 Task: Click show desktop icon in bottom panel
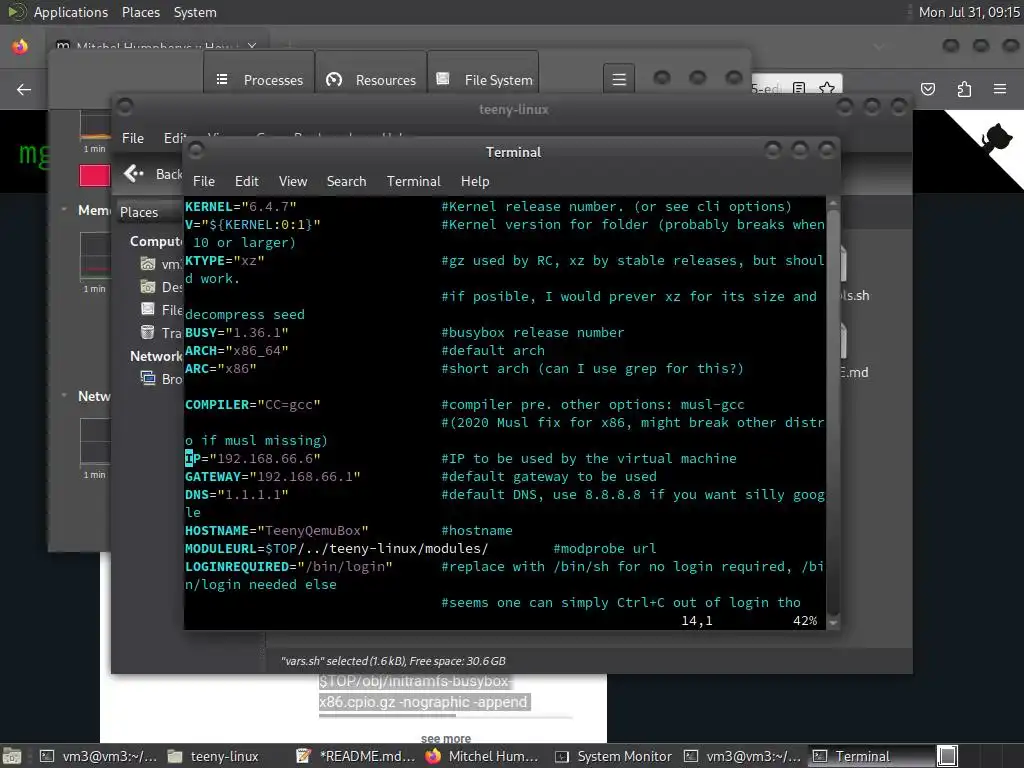[x=12, y=756]
